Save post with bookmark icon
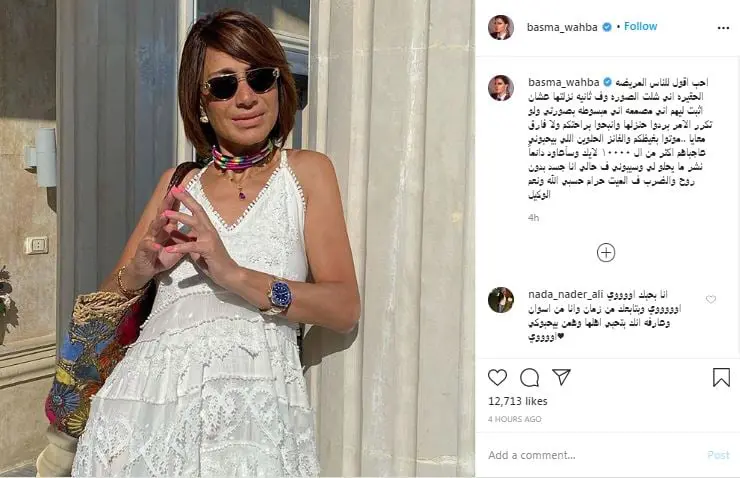Image resolution: width=740 pixels, height=478 pixels. pyautogui.click(x=721, y=377)
